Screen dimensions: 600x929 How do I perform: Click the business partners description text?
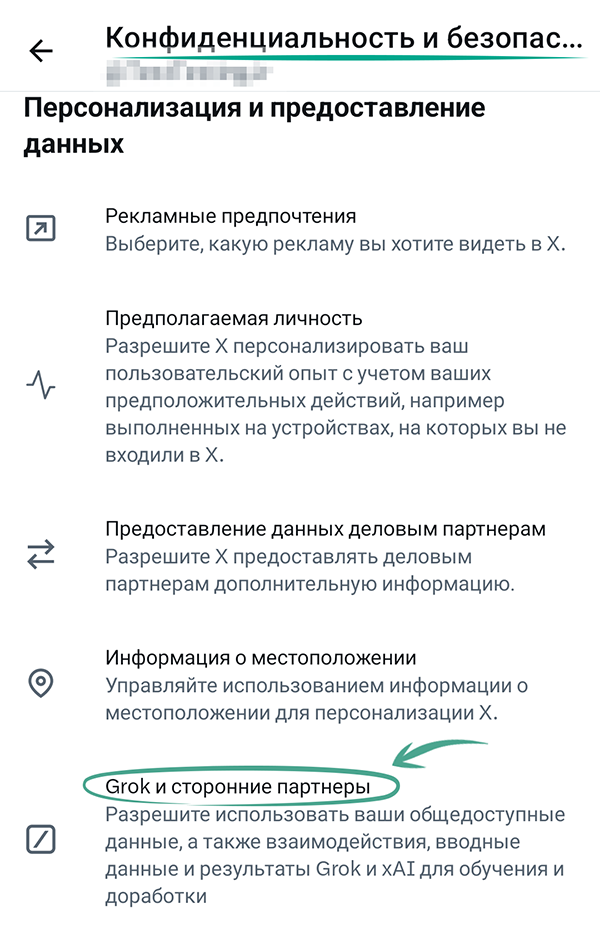pyautogui.click(x=309, y=569)
